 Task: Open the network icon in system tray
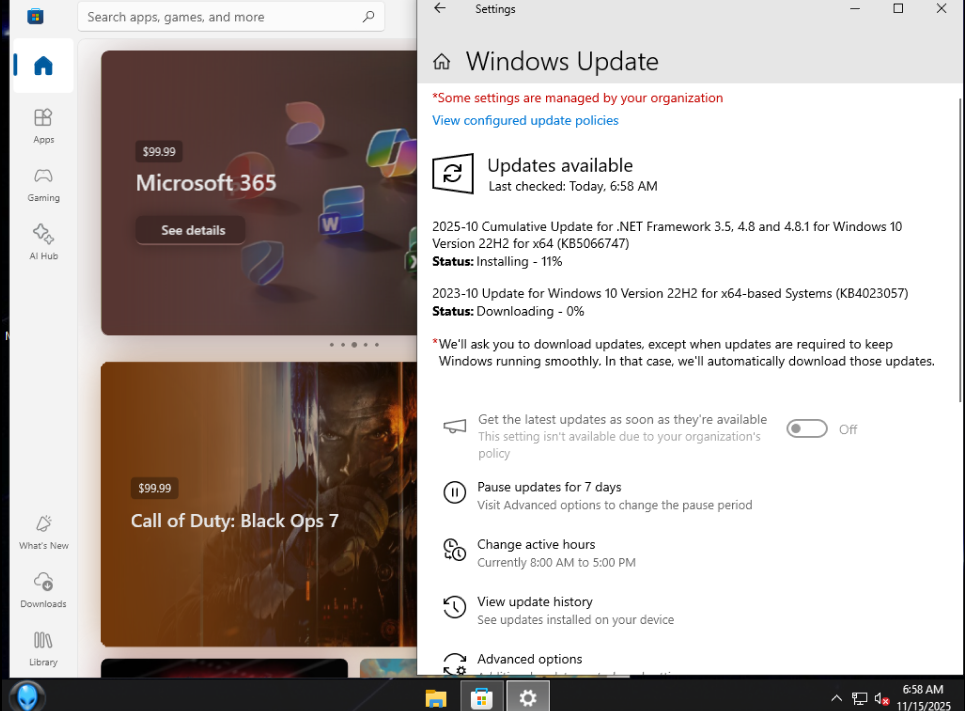click(859, 699)
